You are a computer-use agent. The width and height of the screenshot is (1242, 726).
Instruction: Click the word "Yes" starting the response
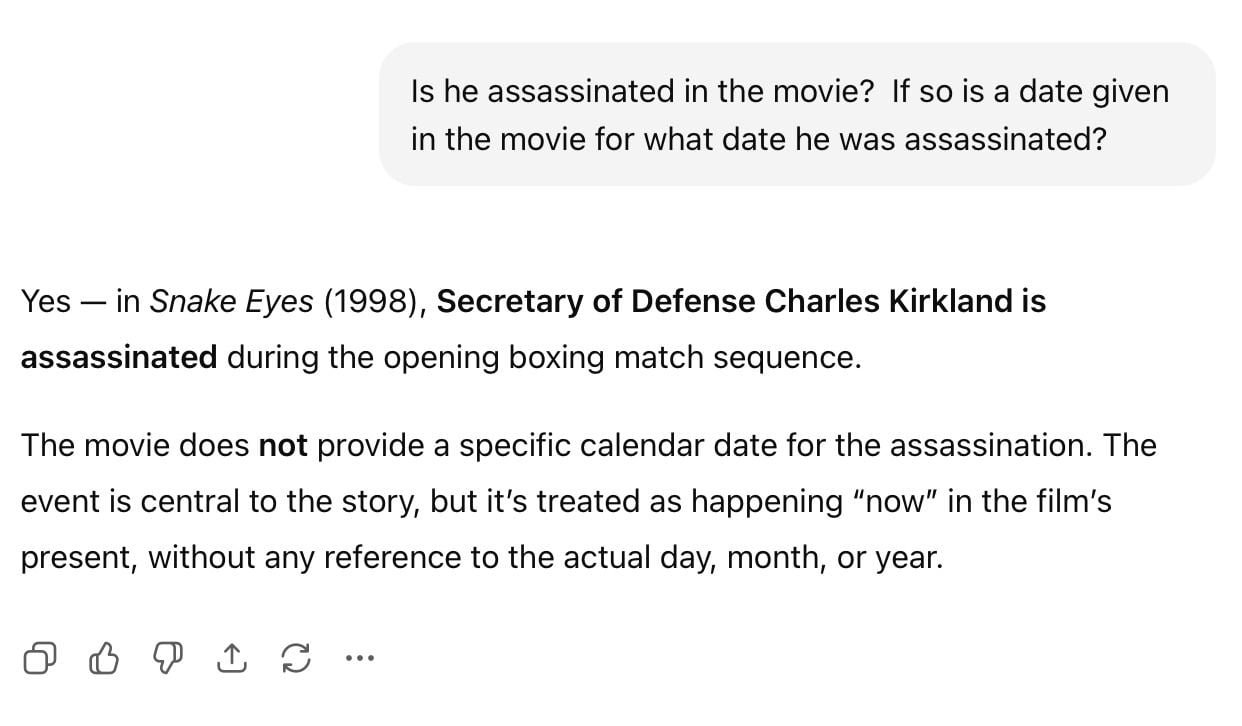click(45, 301)
